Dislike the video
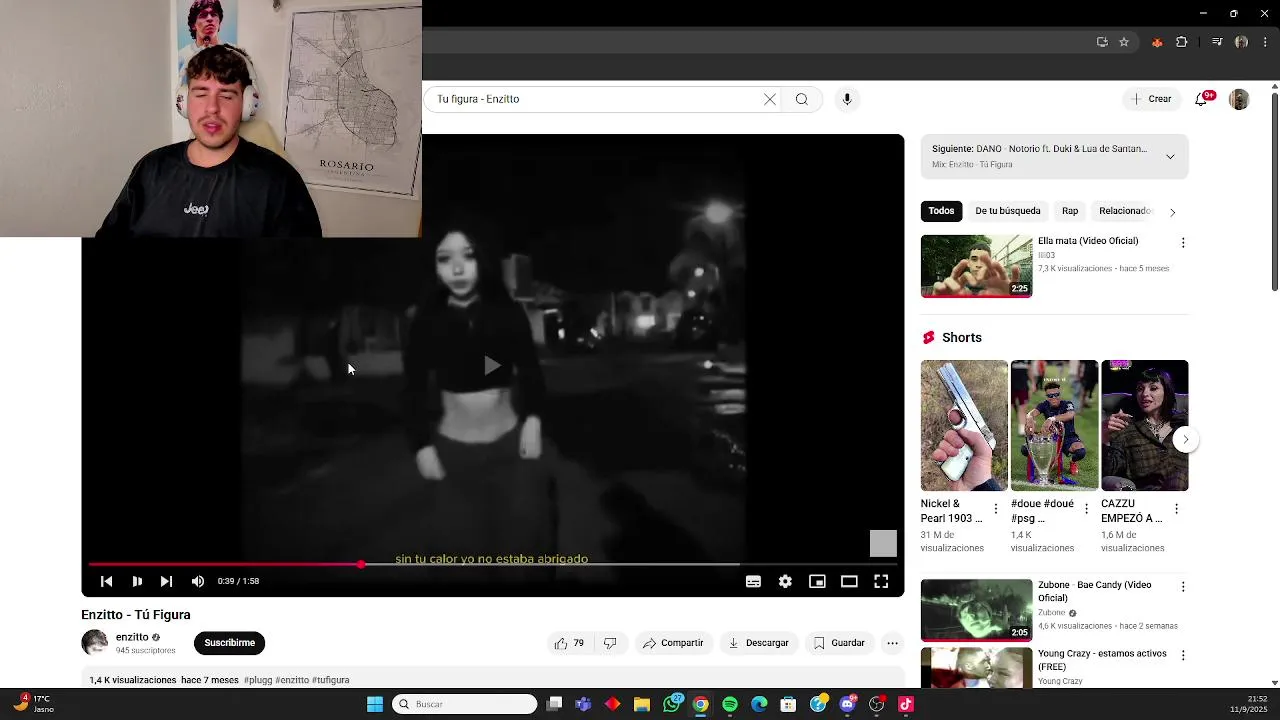The width and height of the screenshot is (1280, 720). pos(610,643)
